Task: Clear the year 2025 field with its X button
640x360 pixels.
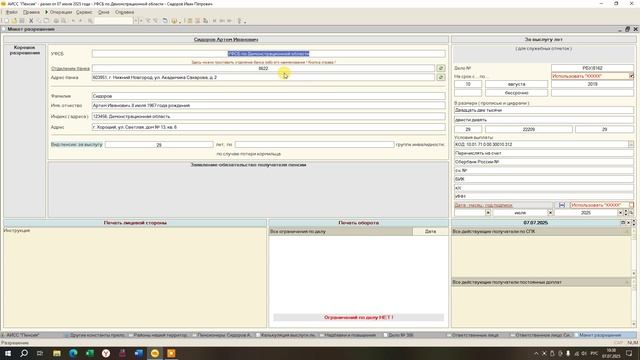Action: (x=620, y=213)
